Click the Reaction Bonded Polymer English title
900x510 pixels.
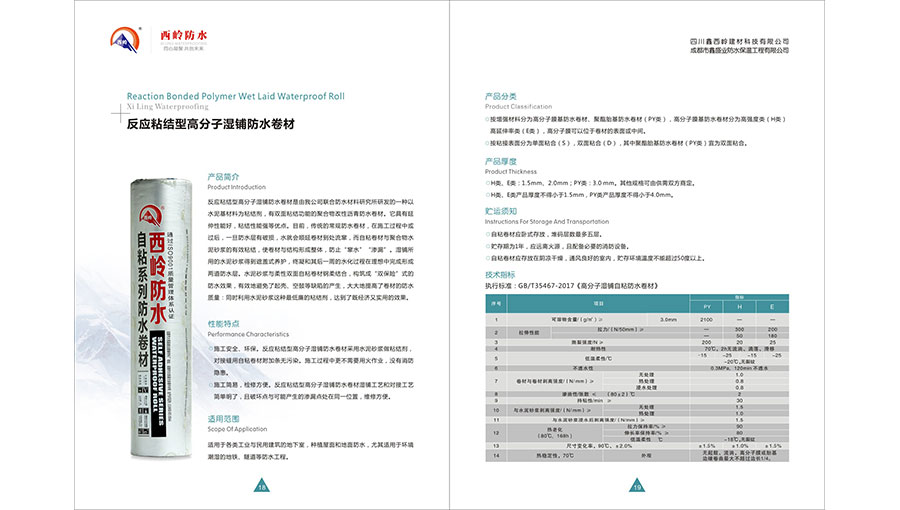point(236,96)
